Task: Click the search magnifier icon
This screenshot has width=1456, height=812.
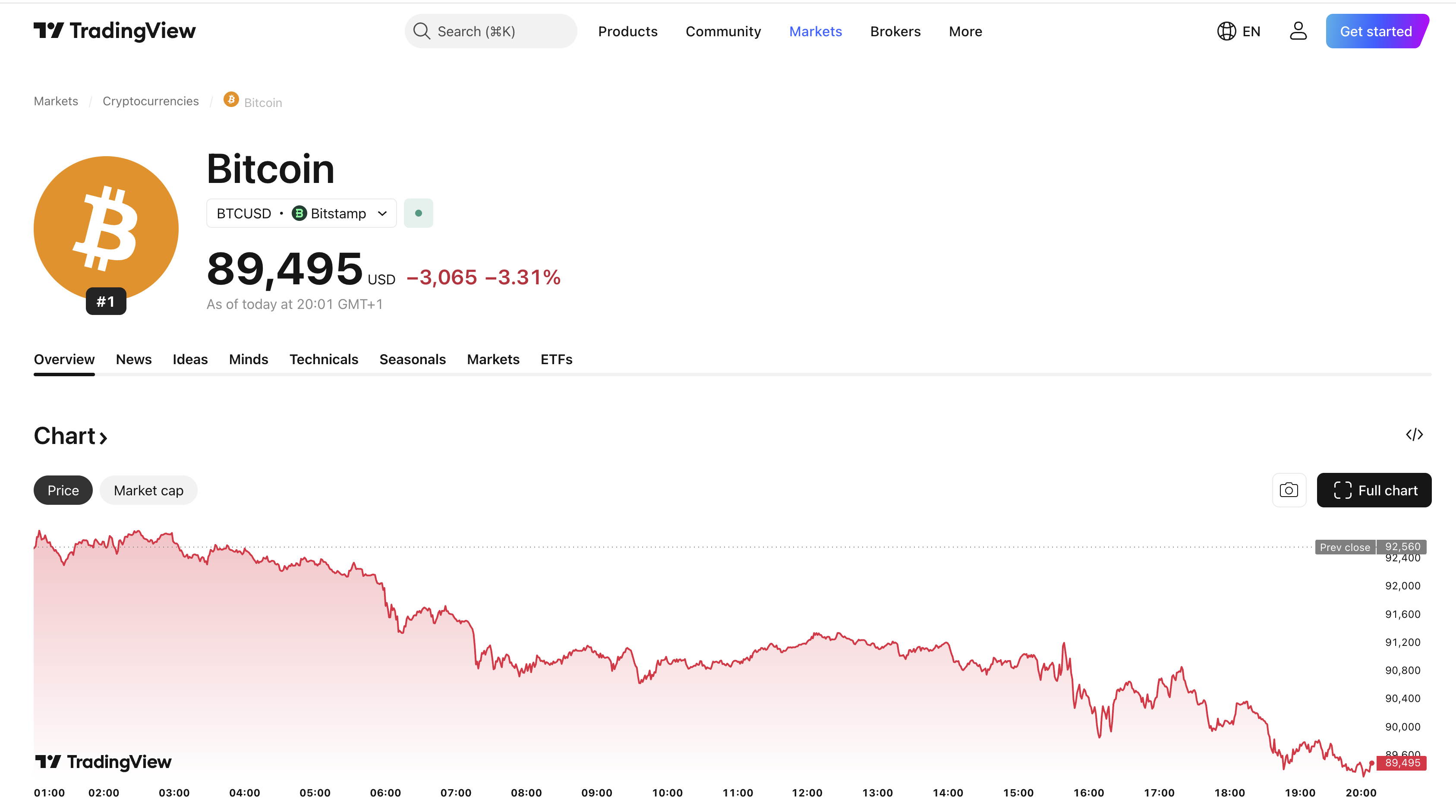Action: (422, 31)
